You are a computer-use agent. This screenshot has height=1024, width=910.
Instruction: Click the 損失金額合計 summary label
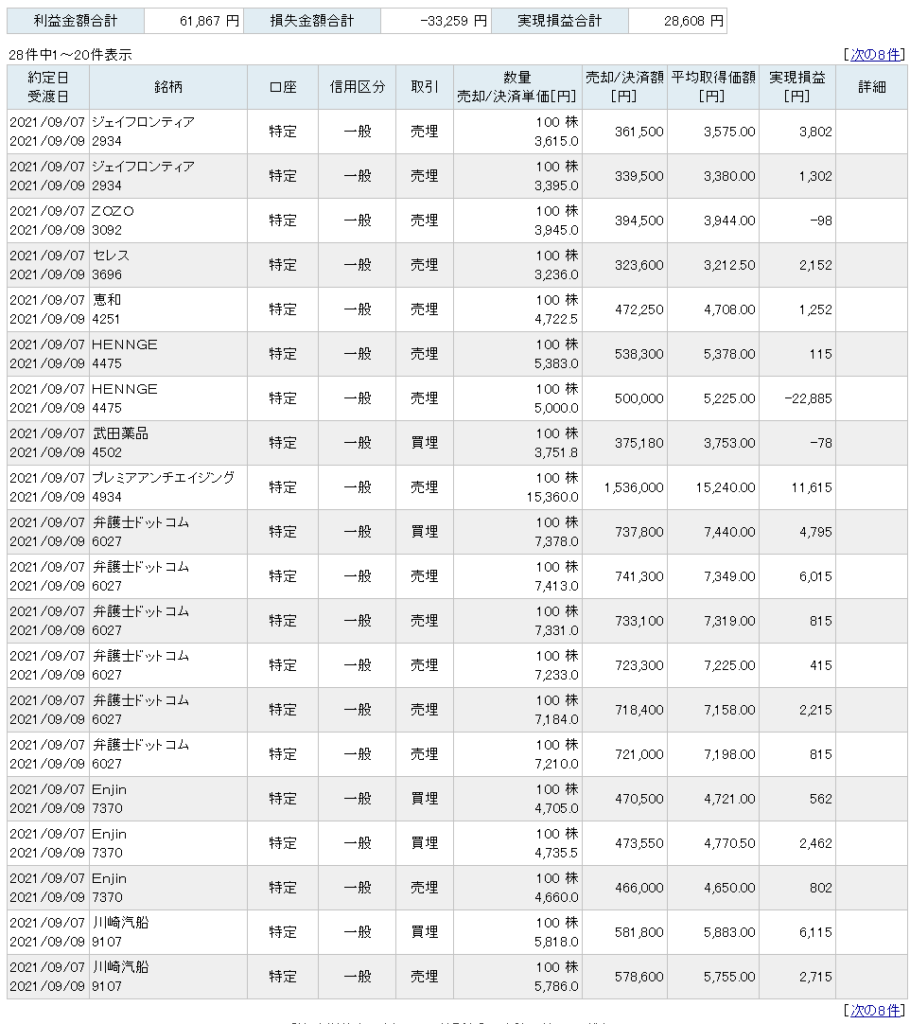pos(312,21)
